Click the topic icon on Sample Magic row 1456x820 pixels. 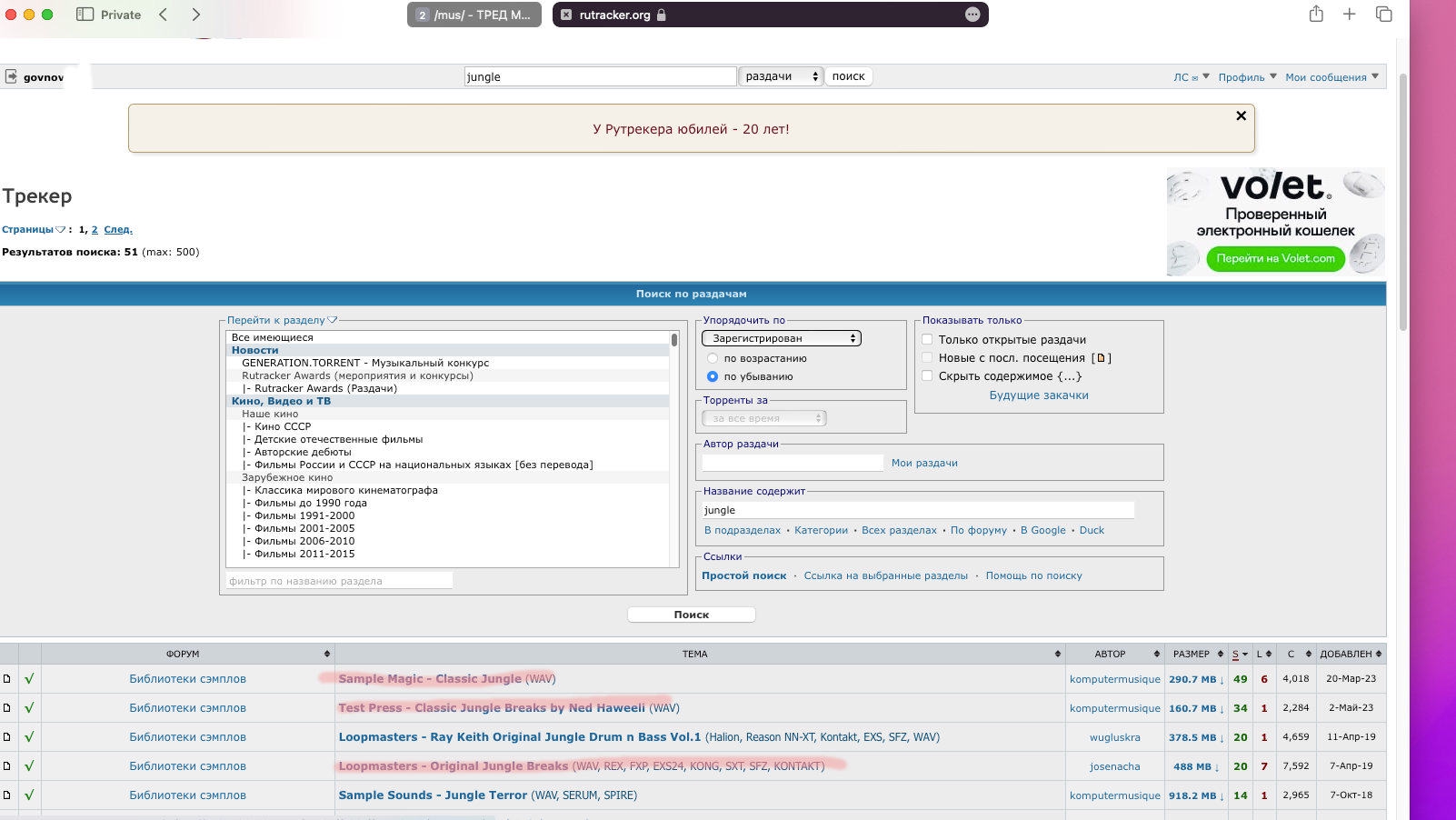[x=7, y=678]
